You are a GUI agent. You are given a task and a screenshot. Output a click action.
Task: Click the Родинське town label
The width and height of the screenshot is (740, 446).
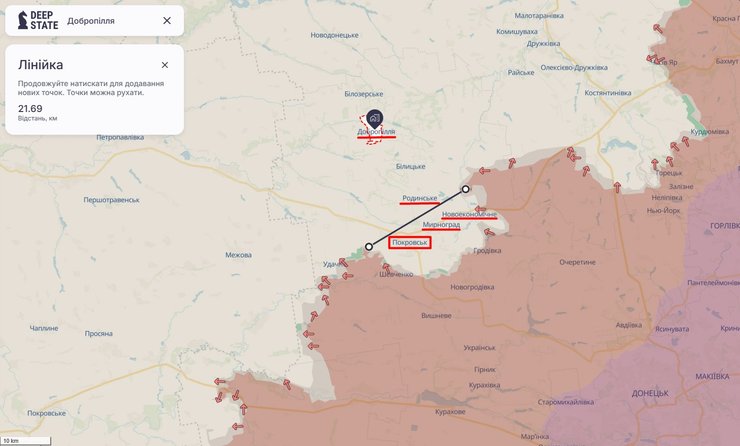420,198
